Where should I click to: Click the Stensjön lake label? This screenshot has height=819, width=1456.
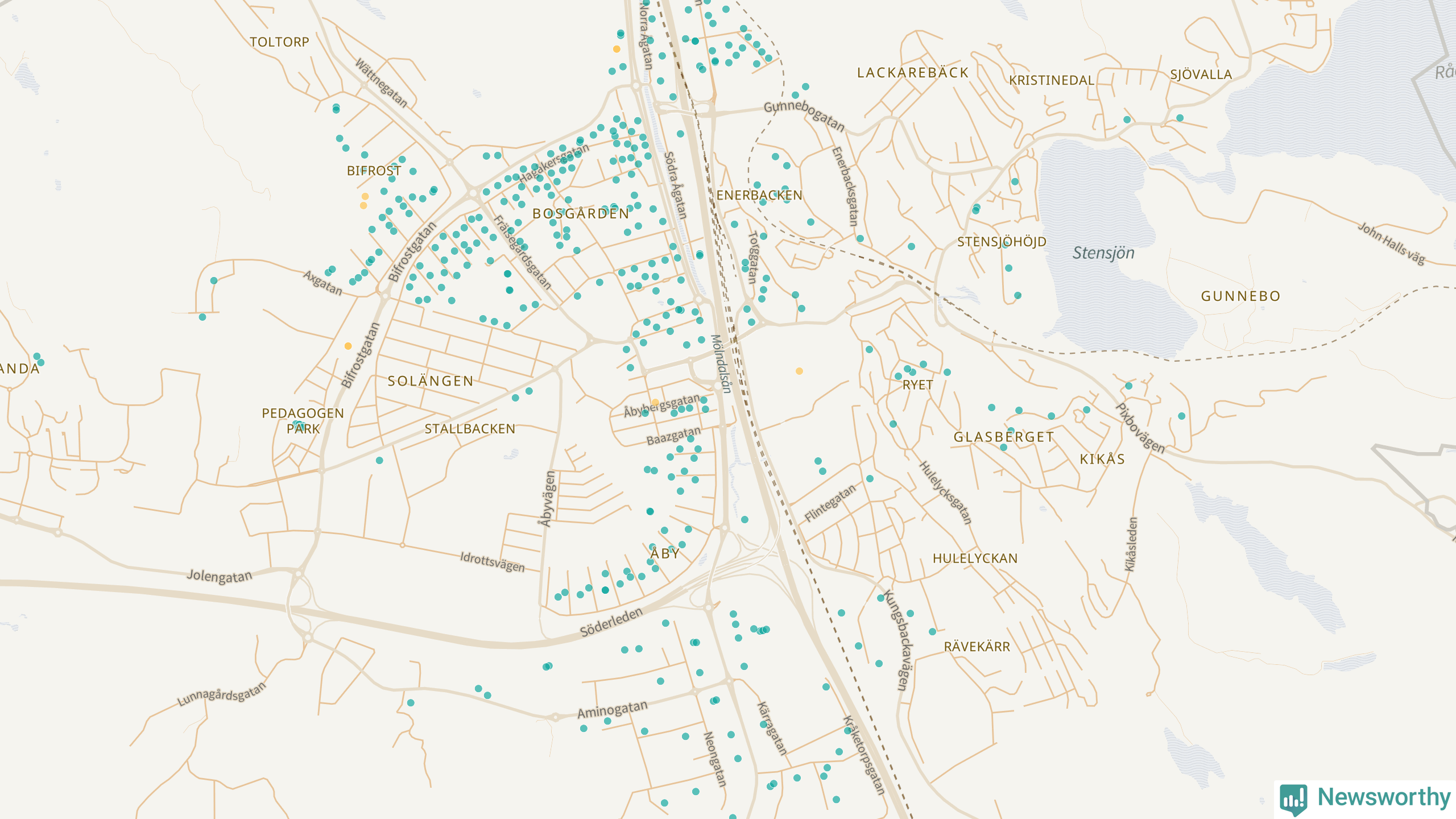pyautogui.click(x=1103, y=253)
